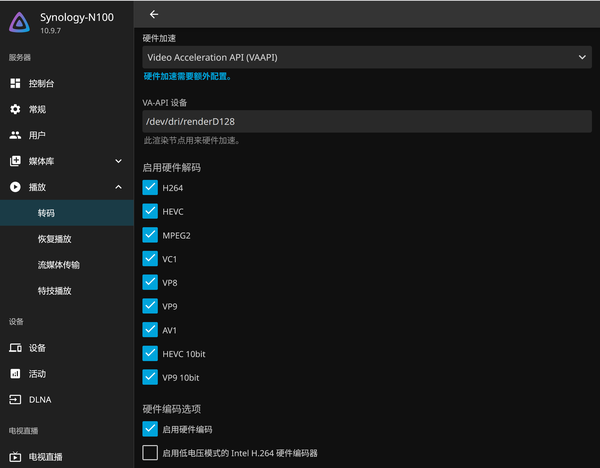Open 常规 gear settings icon

15,109
